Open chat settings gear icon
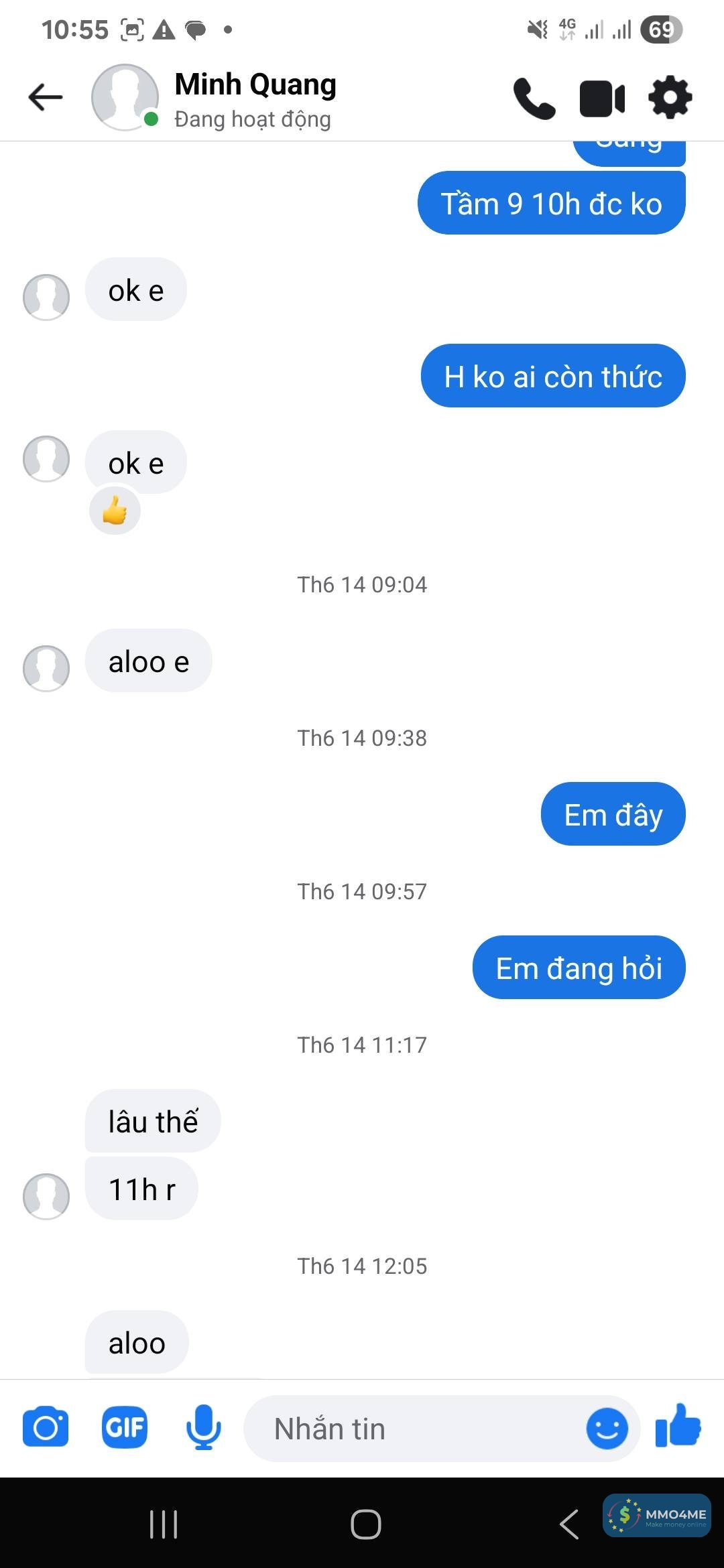The image size is (724, 1568). [x=670, y=98]
